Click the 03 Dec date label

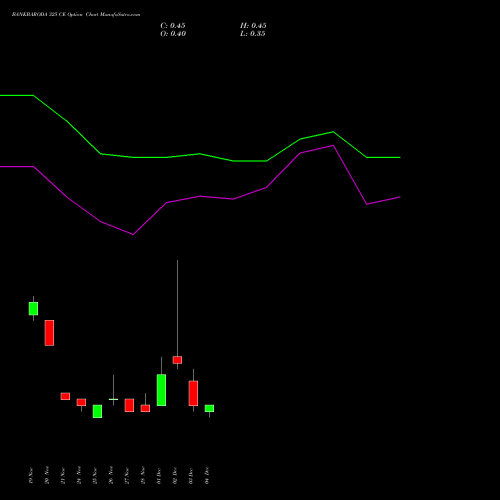(191, 475)
